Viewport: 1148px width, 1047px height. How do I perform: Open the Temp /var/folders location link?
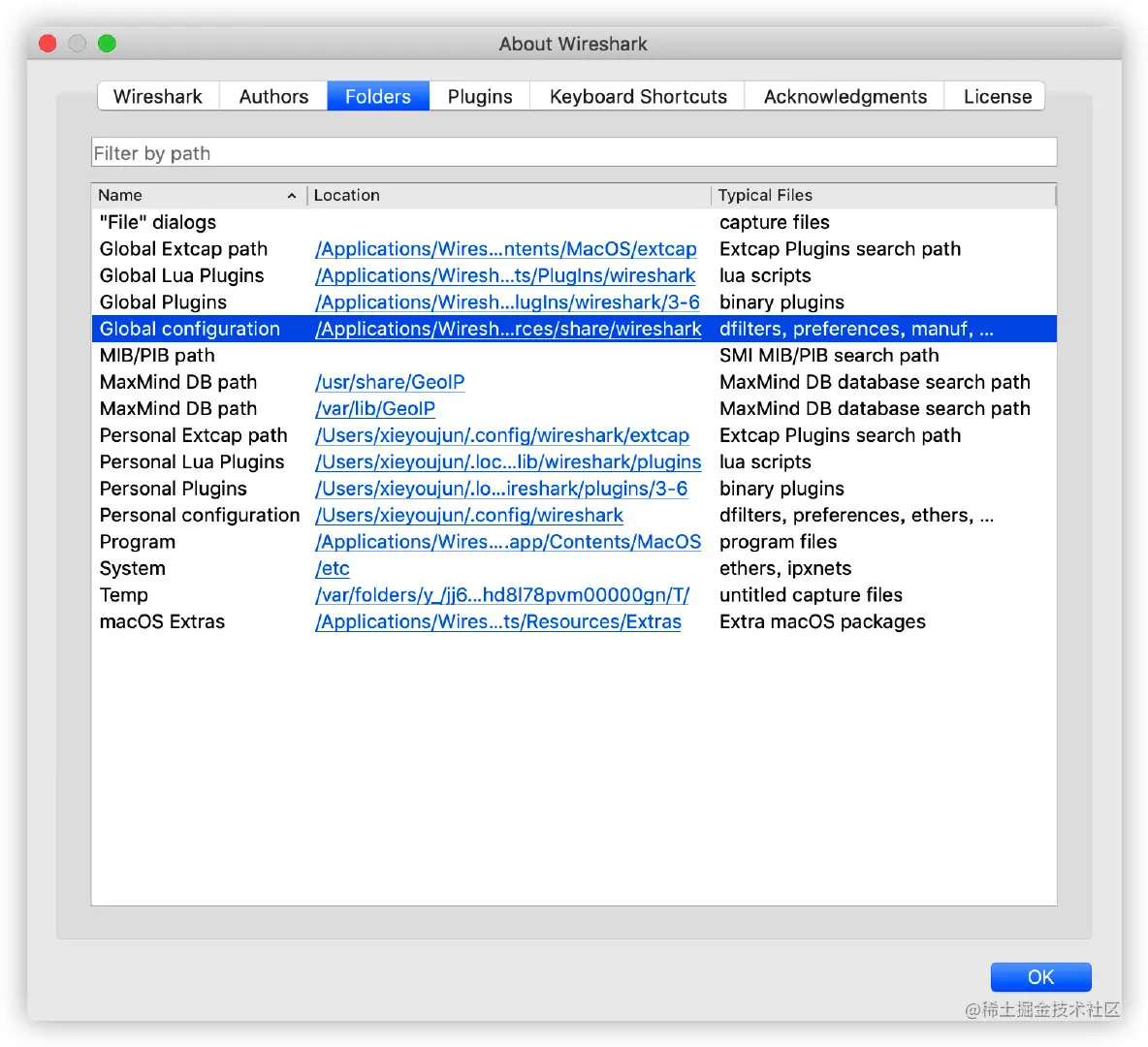tap(502, 595)
